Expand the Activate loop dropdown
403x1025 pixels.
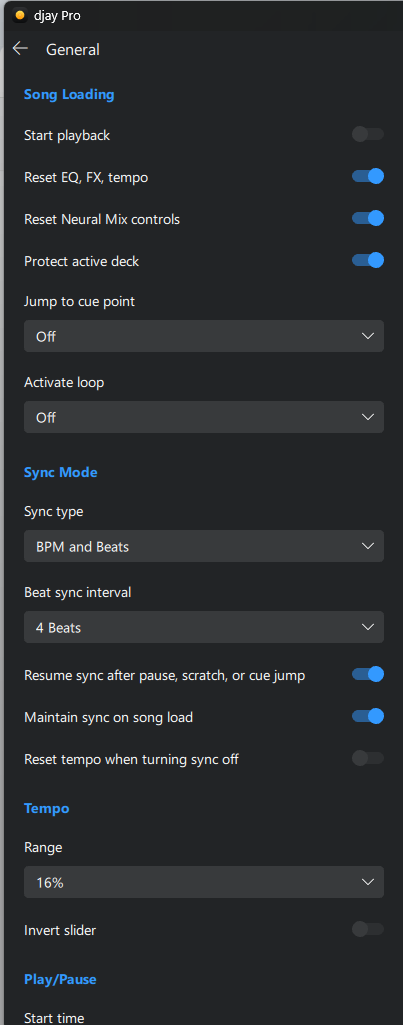[x=204, y=417]
